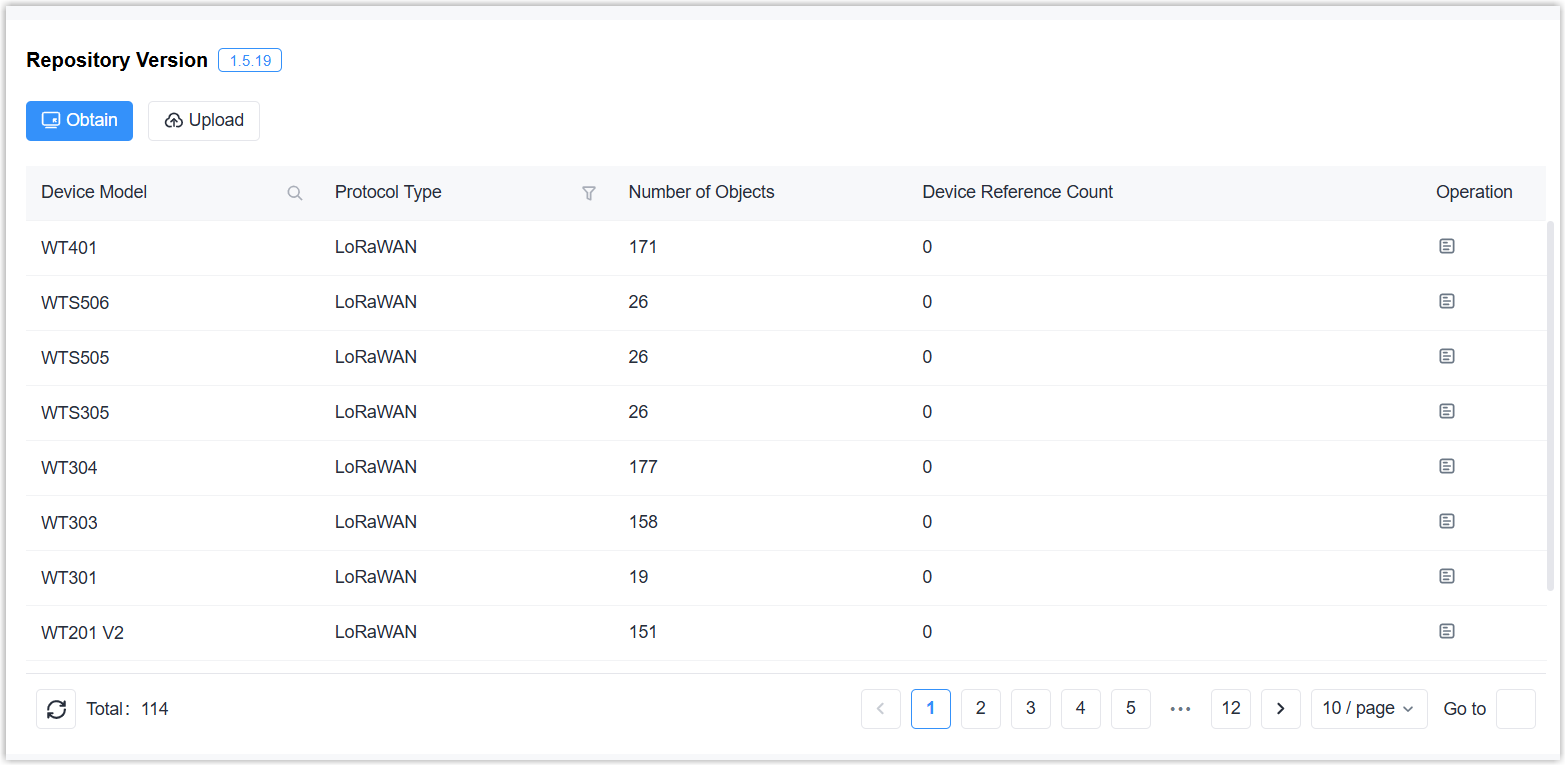Image resolution: width=1566 pixels, height=766 pixels.
Task: Select page 5 in pagination
Action: coord(1130,709)
